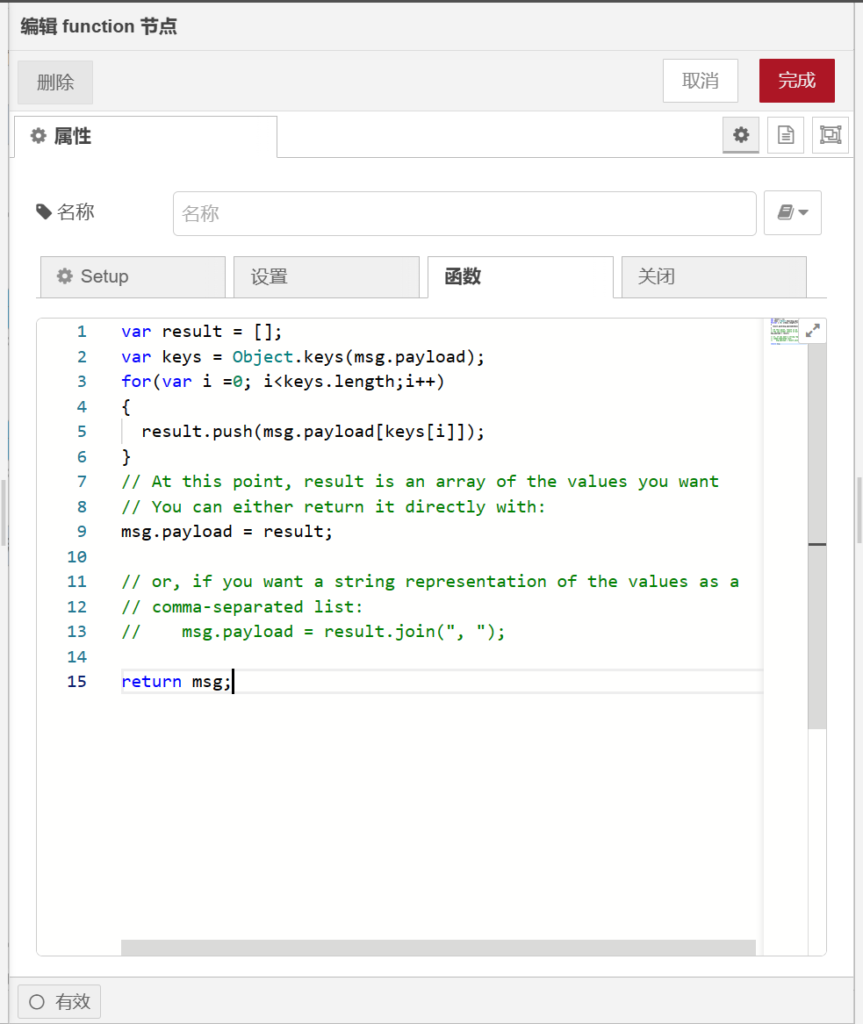Focus the 名称 name input field
The width and height of the screenshot is (863, 1024).
point(464,214)
